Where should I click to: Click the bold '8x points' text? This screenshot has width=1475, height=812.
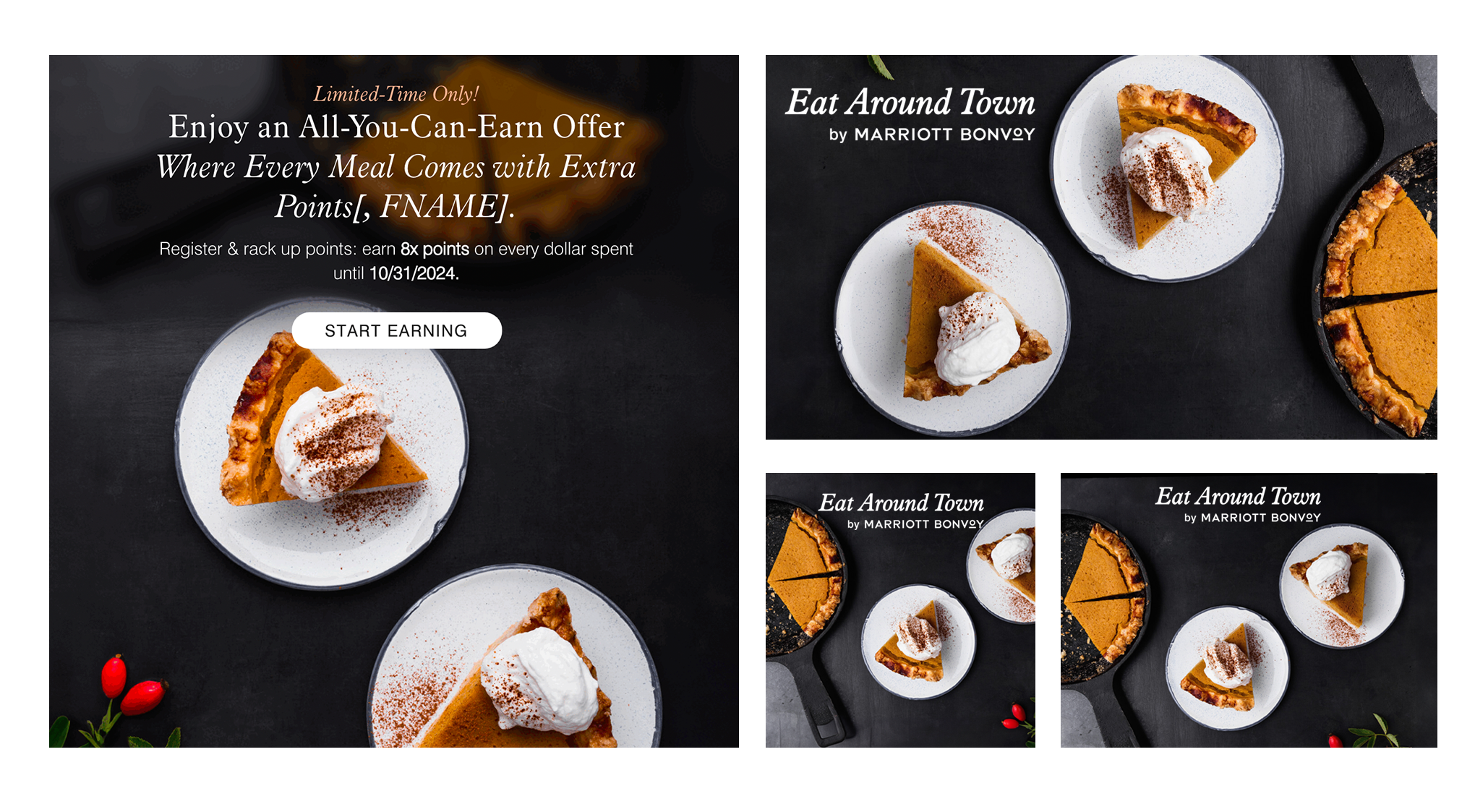click(x=435, y=249)
